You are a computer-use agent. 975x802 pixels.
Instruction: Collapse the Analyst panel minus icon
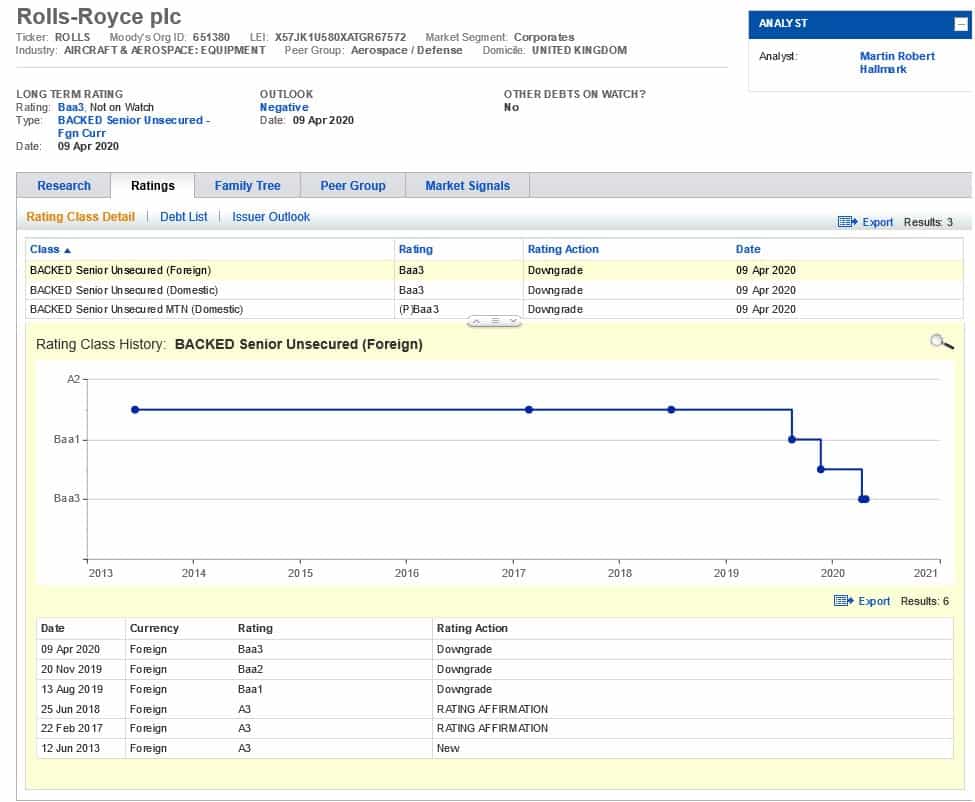[x=961, y=24]
